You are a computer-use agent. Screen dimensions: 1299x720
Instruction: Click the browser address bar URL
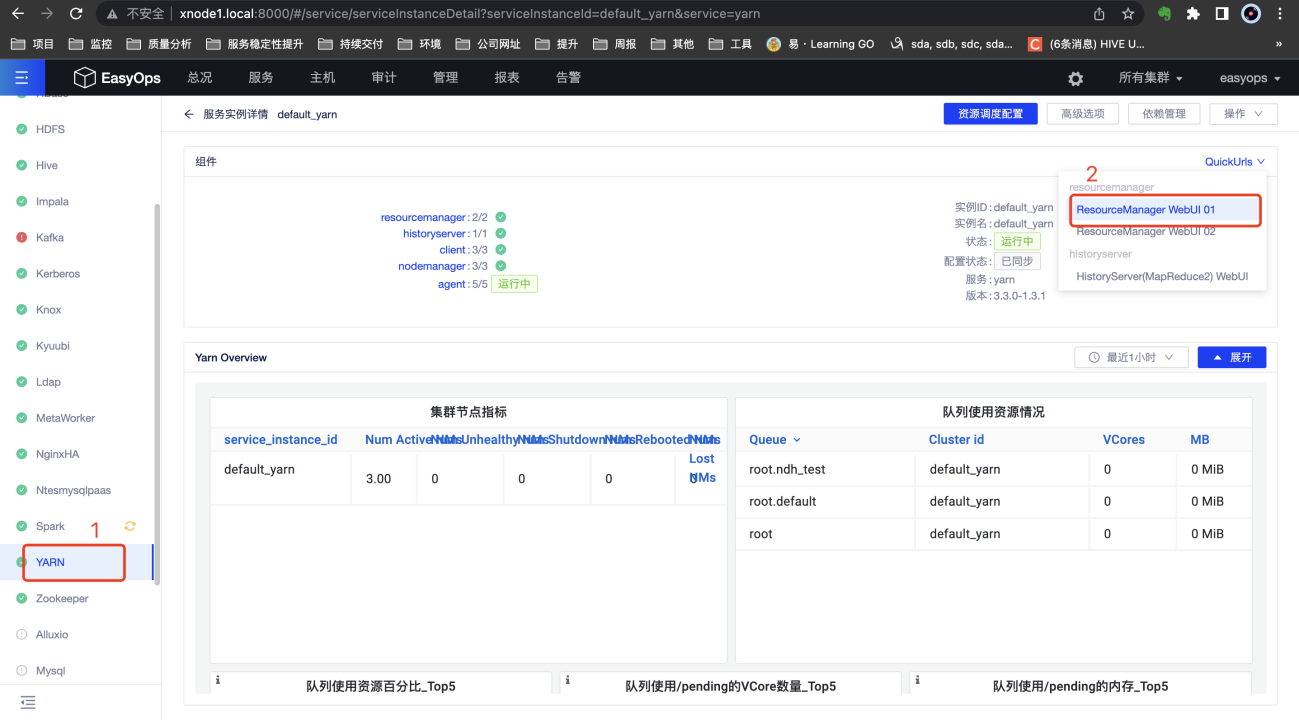tap(470, 14)
